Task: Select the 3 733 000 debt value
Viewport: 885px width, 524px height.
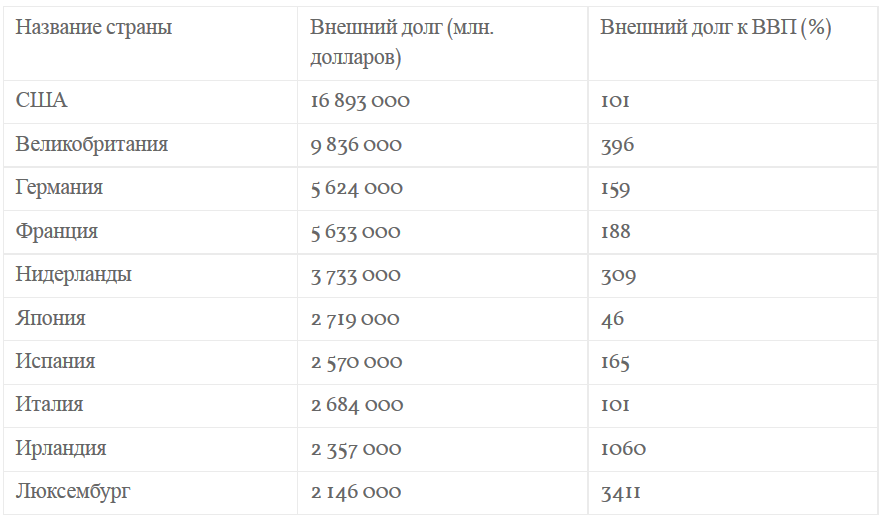Action: tap(356, 276)
